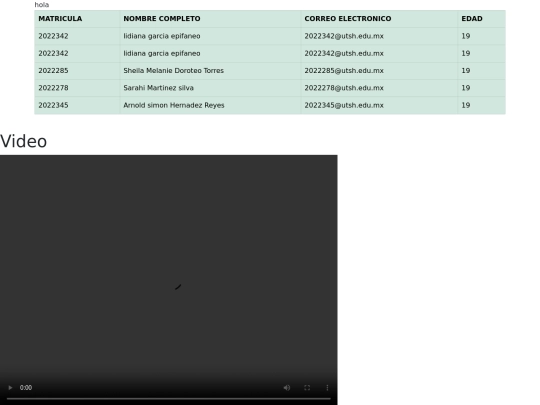Select the name Sarahi Martinez silva

point(158,88)
